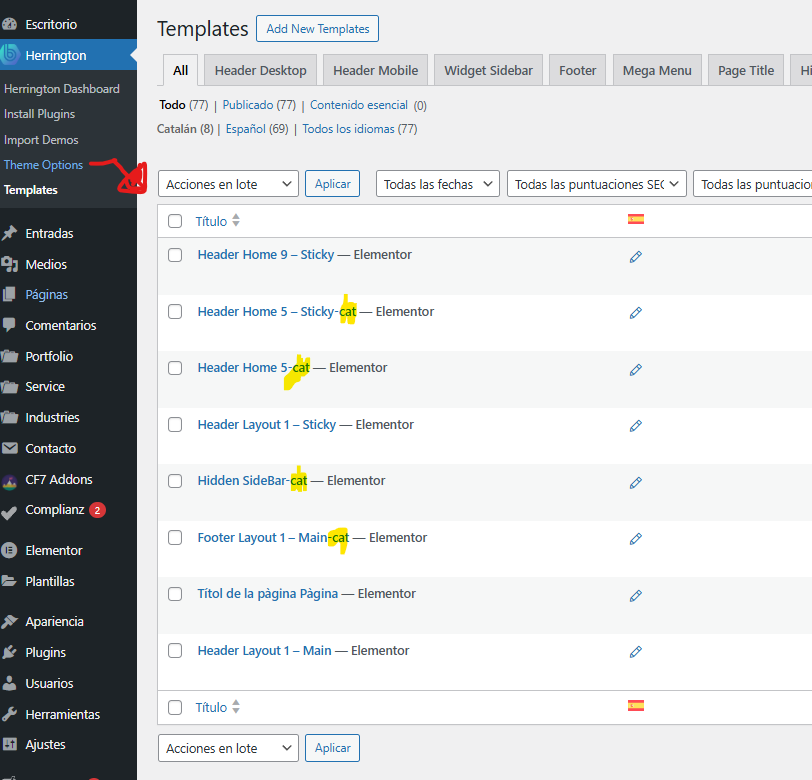Viewport: 812px width, 780px height.
Task: Check the box for Header Layout 1 – Sticky
Action: pos(175,425)
